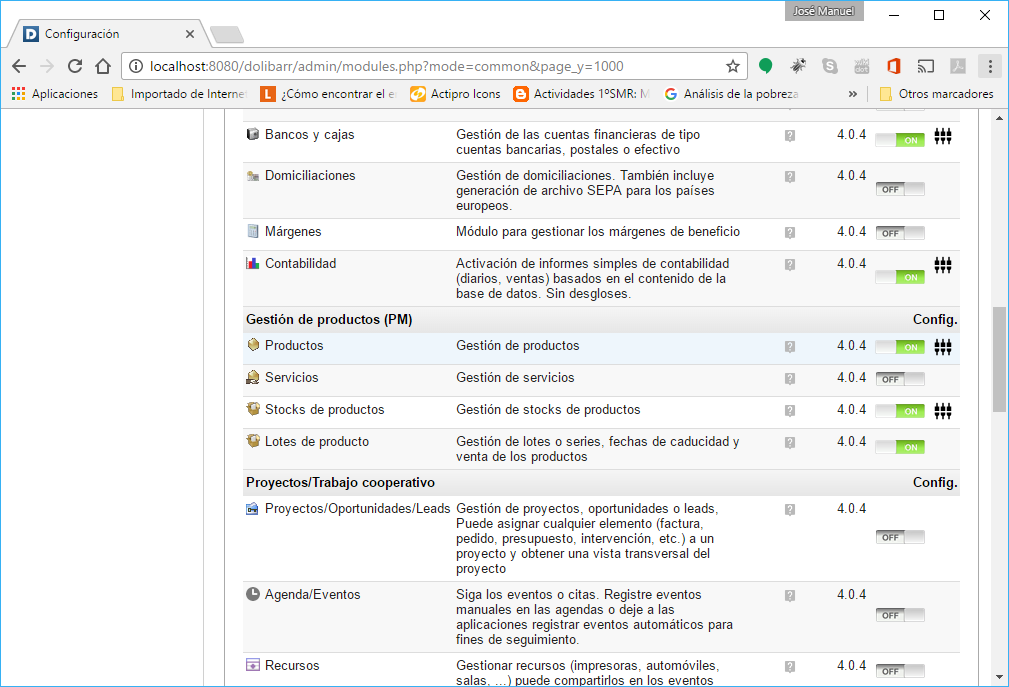
Task: Open configuration icon for Productos module
Action: pos(942,348)
